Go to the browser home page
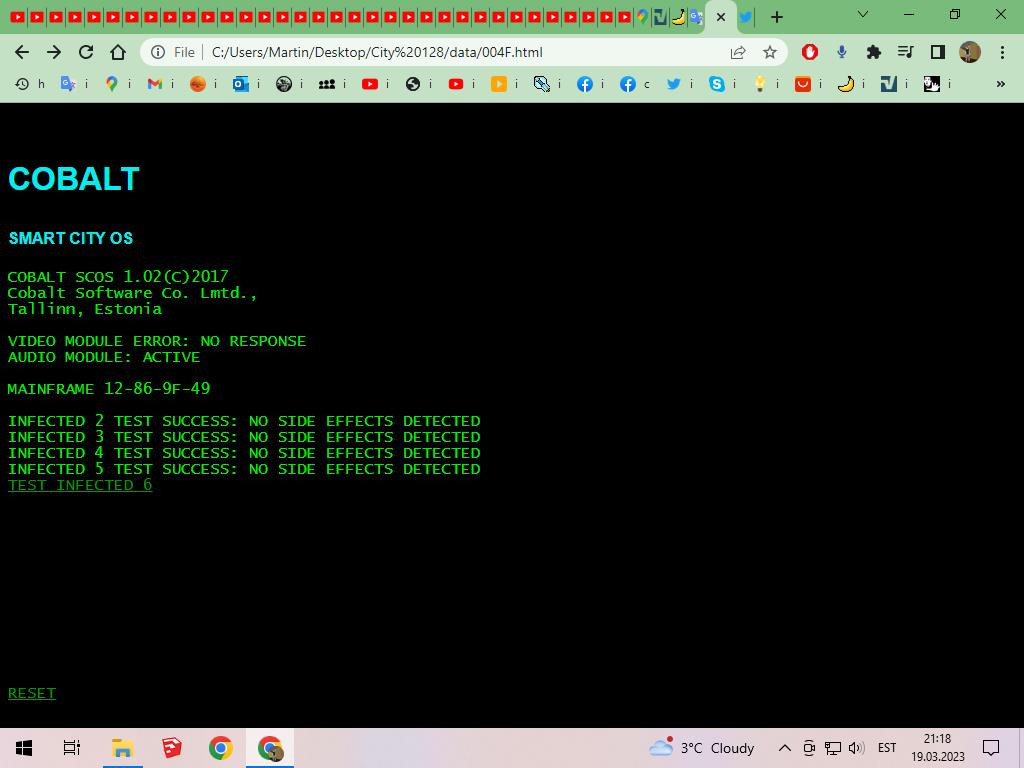 pos(118,52)
